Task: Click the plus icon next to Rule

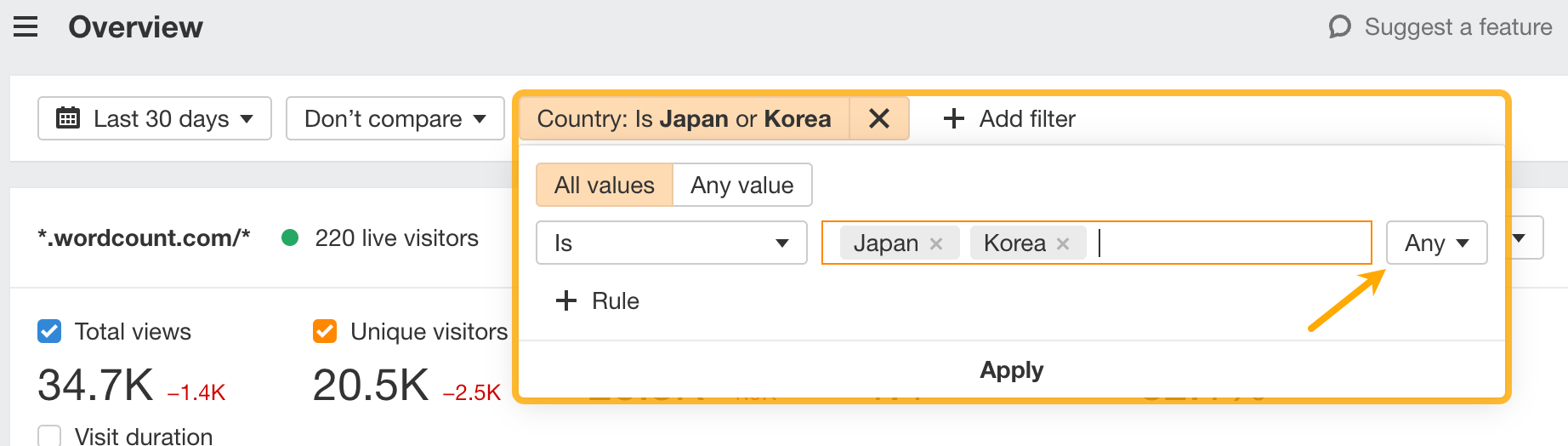Action: (x=565, y=300)
